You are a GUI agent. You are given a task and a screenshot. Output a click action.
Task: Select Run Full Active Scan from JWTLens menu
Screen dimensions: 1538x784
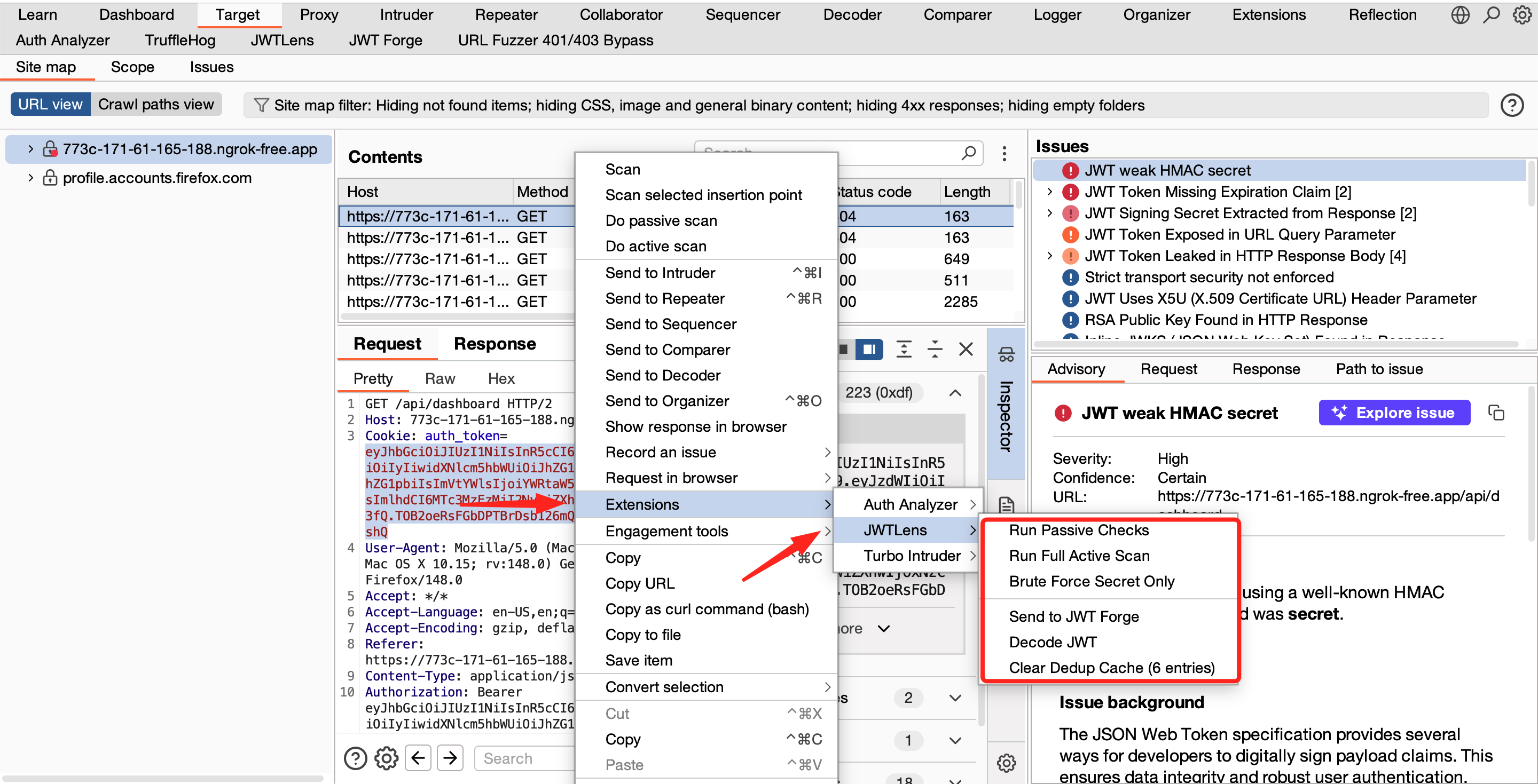point(1079,555)
